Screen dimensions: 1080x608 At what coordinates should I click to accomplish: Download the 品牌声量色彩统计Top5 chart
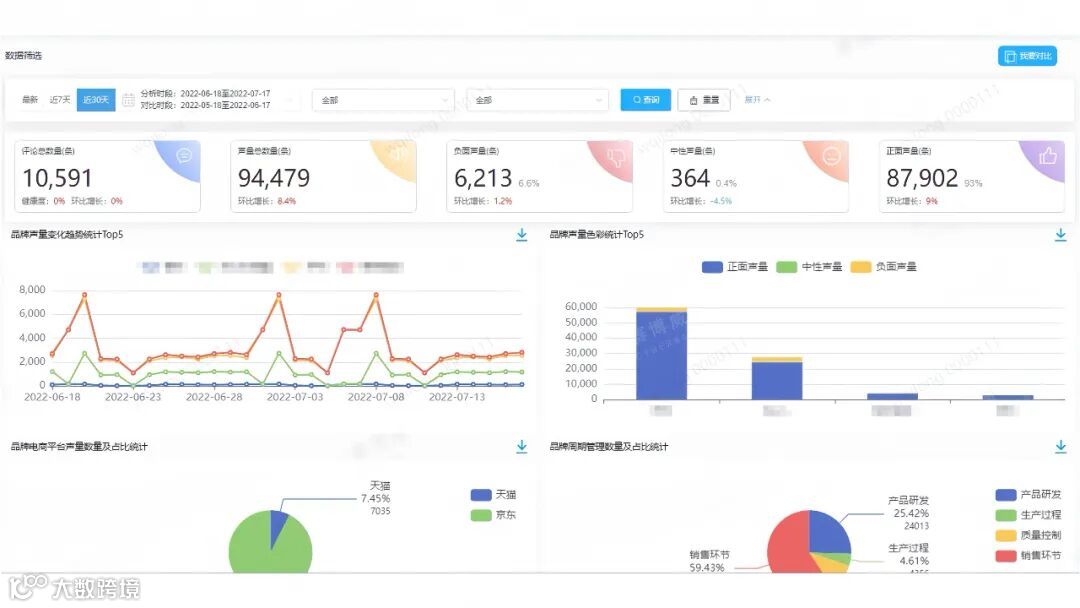(1060, 235)
